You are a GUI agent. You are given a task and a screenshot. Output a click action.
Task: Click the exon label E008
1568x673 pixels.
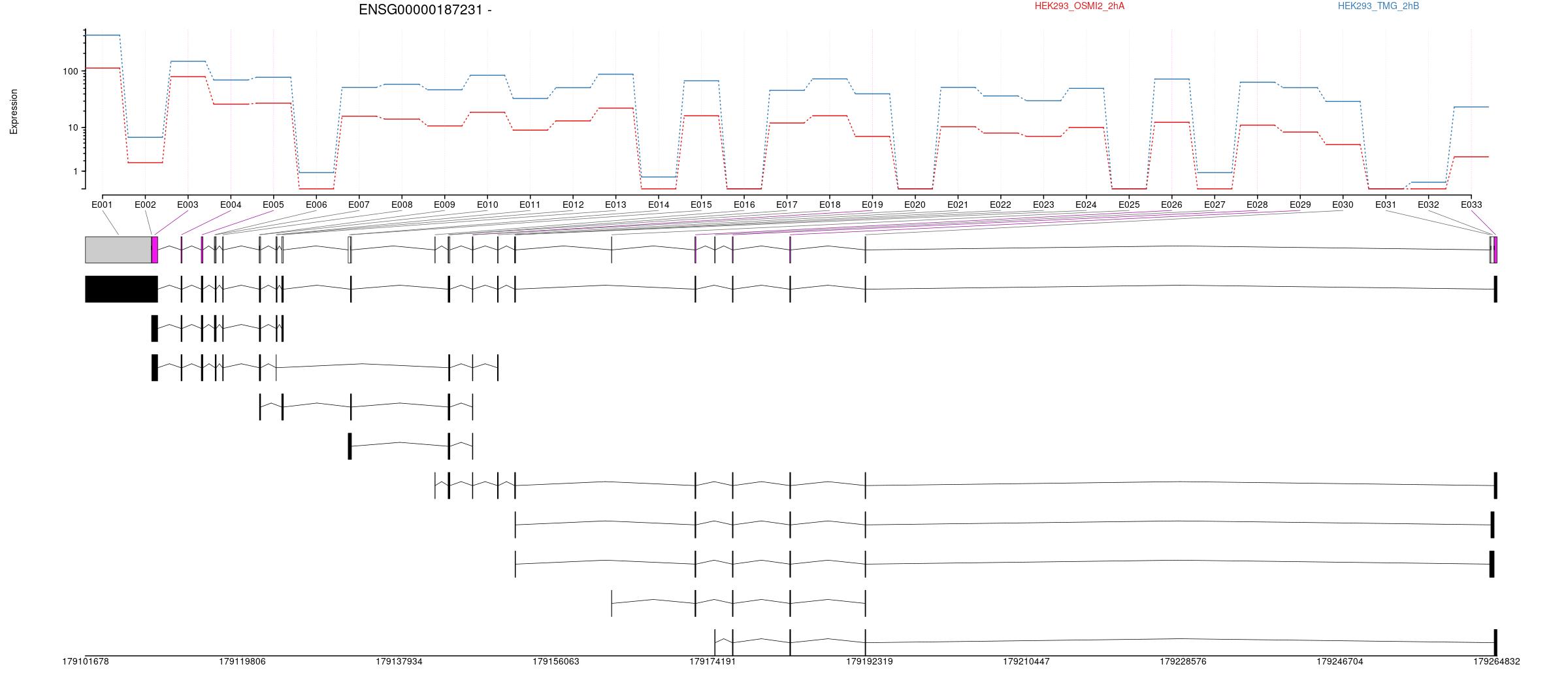click(x=402, y=205)
